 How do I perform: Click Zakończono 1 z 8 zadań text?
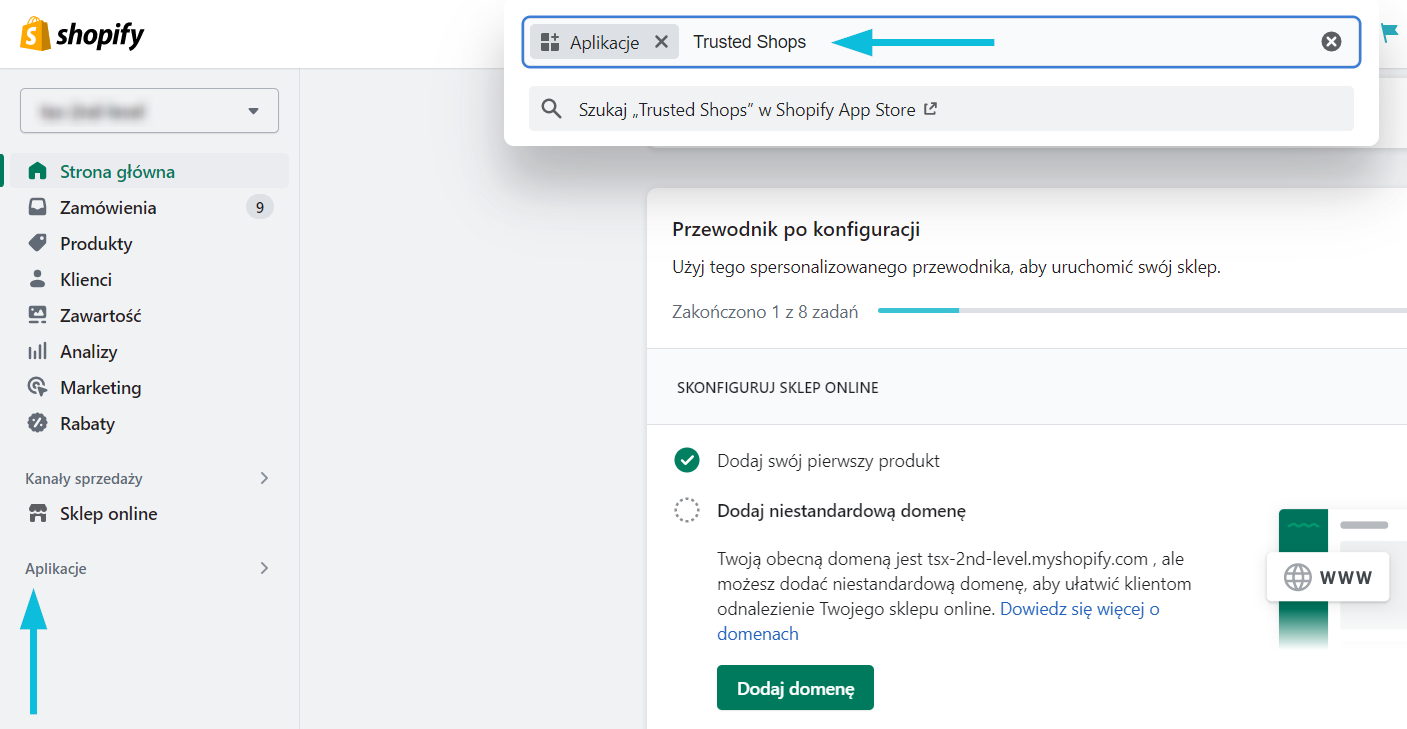click(x=765, y=312)
